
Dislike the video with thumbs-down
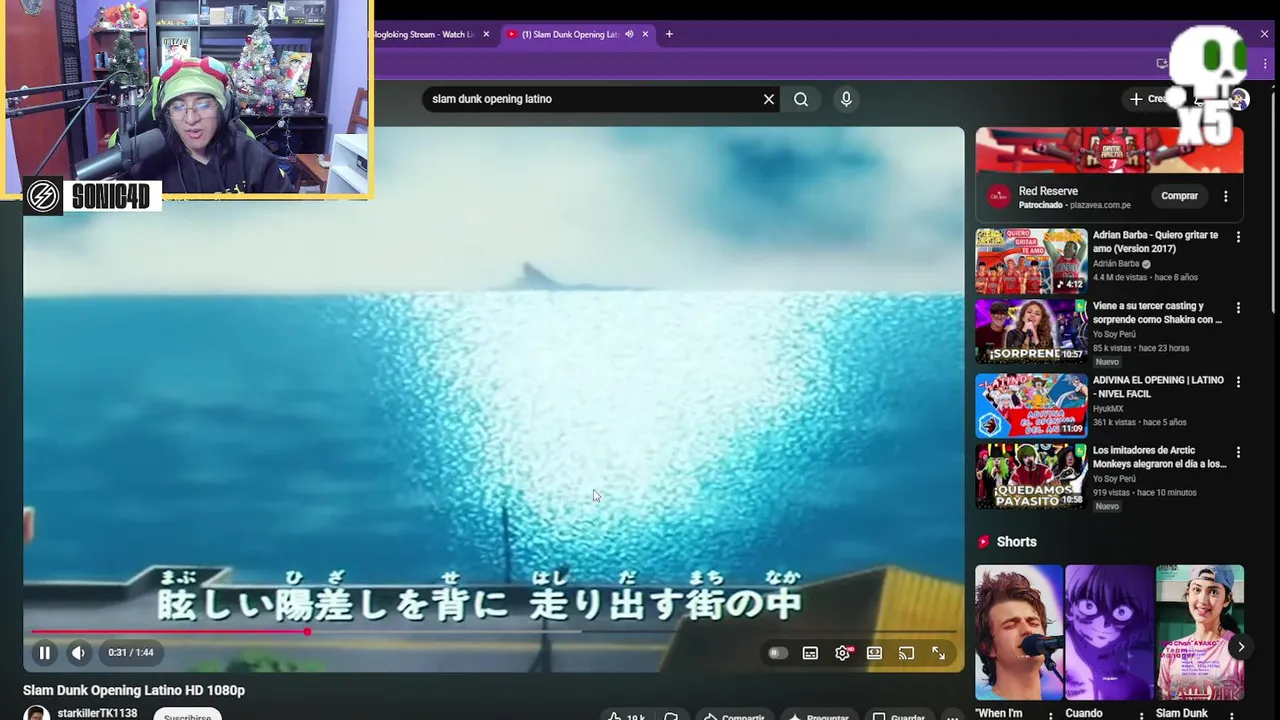671,716
